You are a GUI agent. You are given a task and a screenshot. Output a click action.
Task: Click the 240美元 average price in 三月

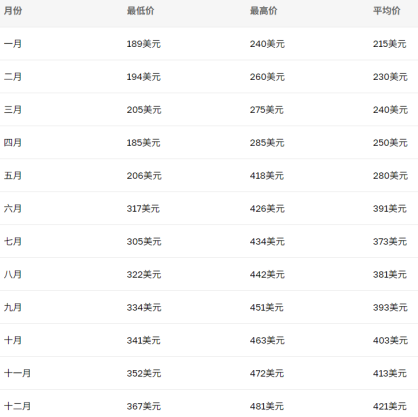(390, 110)
